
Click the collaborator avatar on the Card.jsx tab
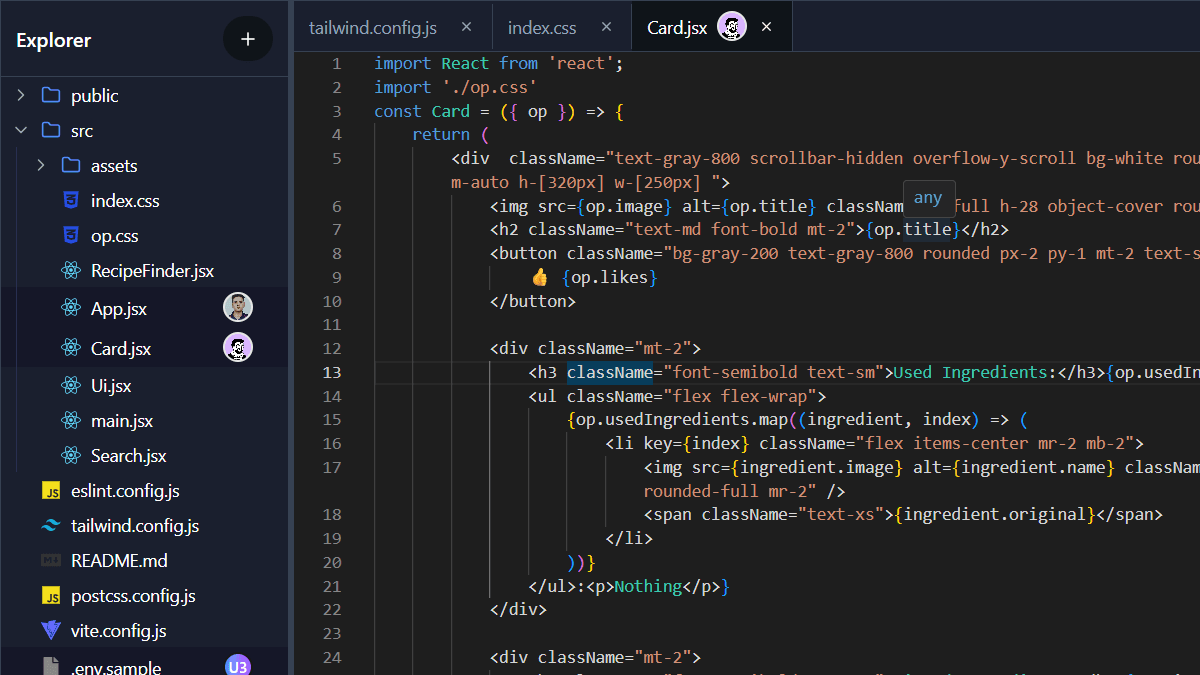[x=731, y=27]
